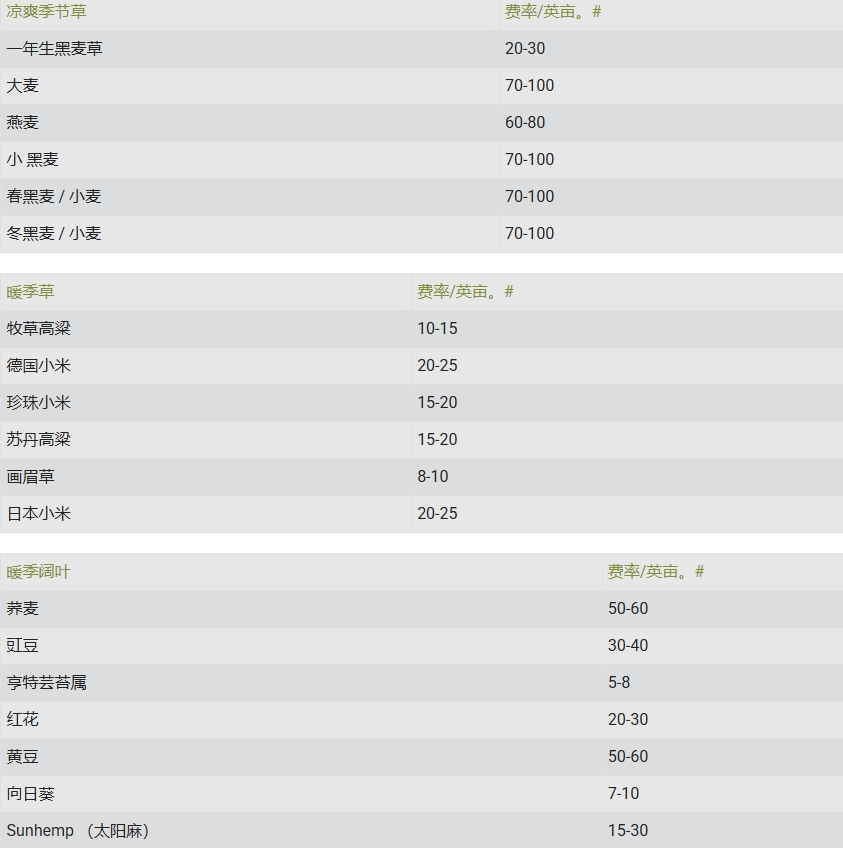Select the Sunhemp (太阳麻) entry
The image size is (843, 848).
(78, 831)
